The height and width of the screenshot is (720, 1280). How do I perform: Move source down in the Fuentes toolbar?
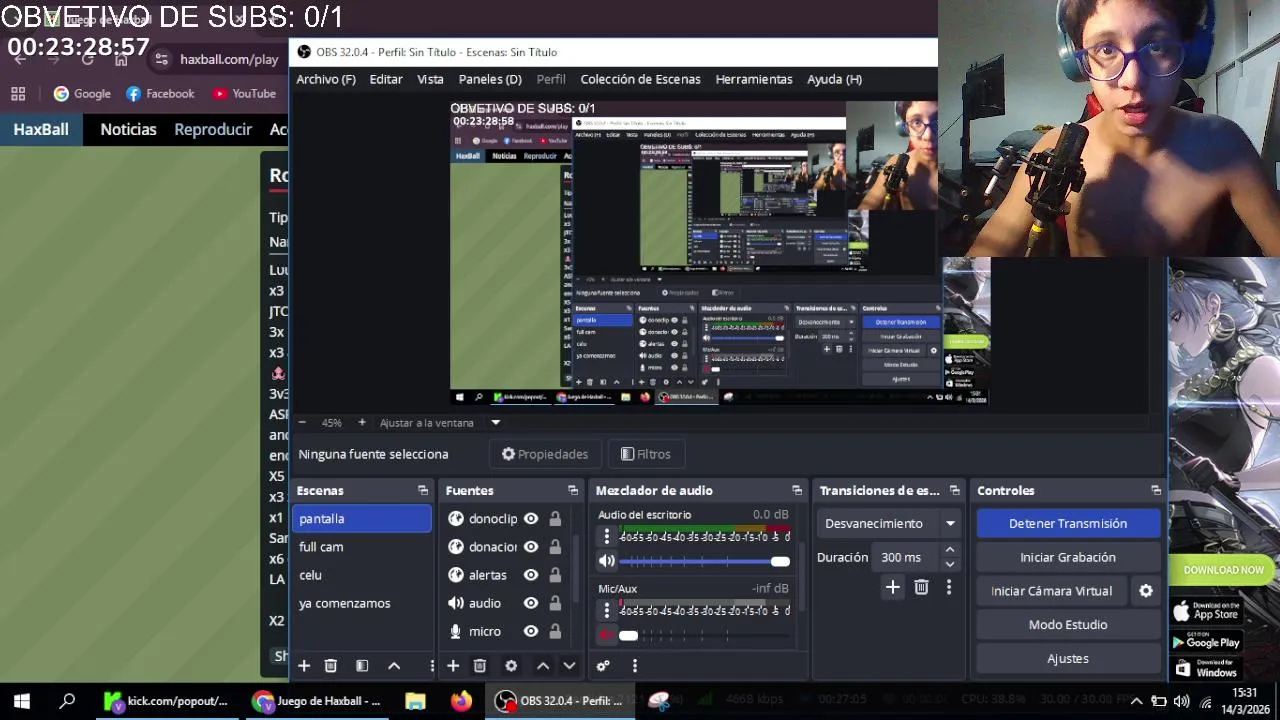[x=569, y=666]
